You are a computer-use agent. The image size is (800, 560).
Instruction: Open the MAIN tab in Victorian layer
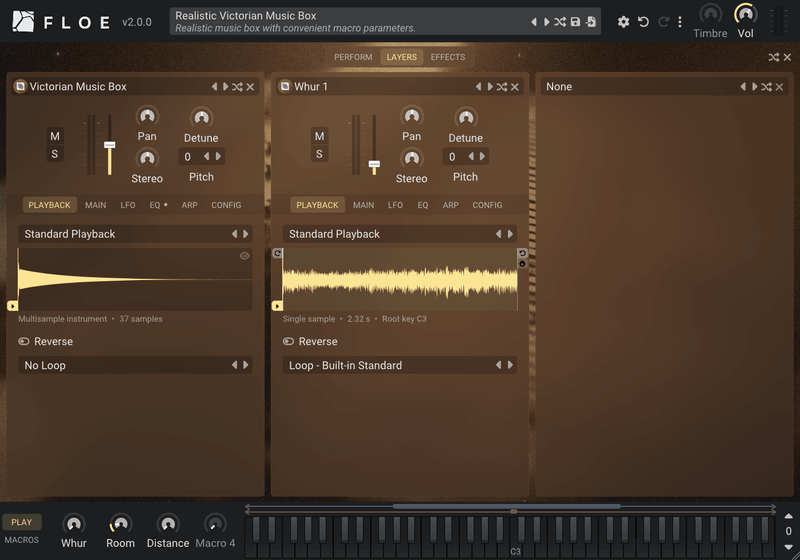click(x=95, y=205)
